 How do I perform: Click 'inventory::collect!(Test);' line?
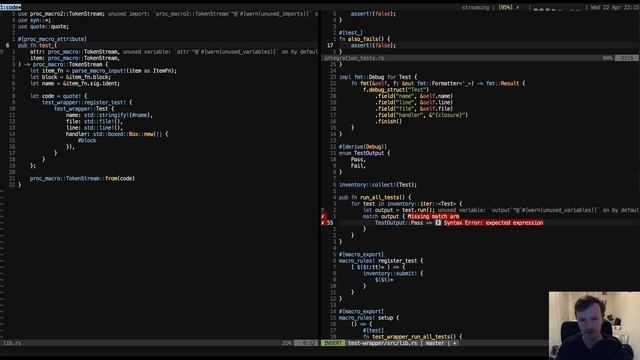point(378,184)
